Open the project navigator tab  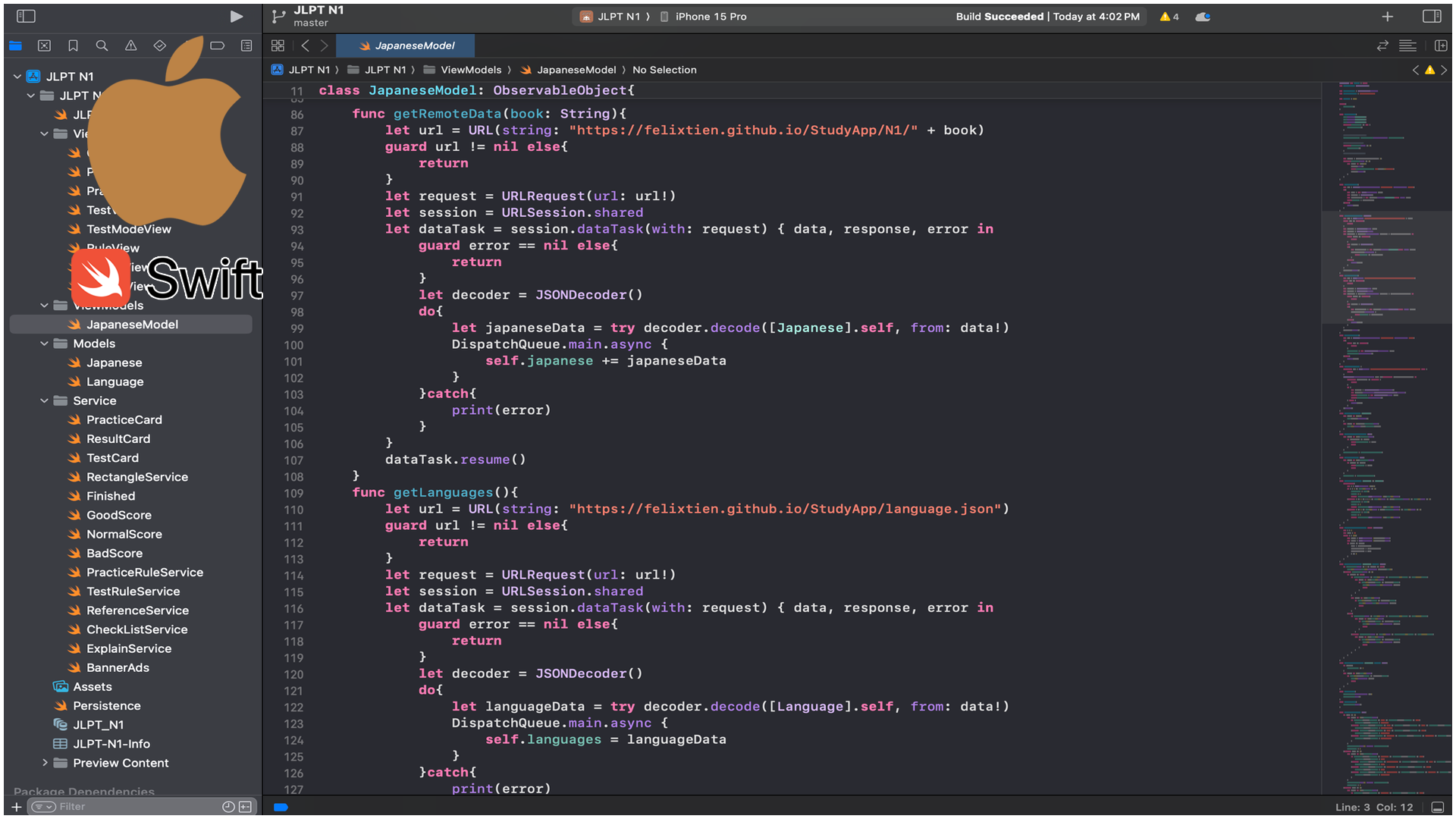pyautogui.click(x=15, y=45)
